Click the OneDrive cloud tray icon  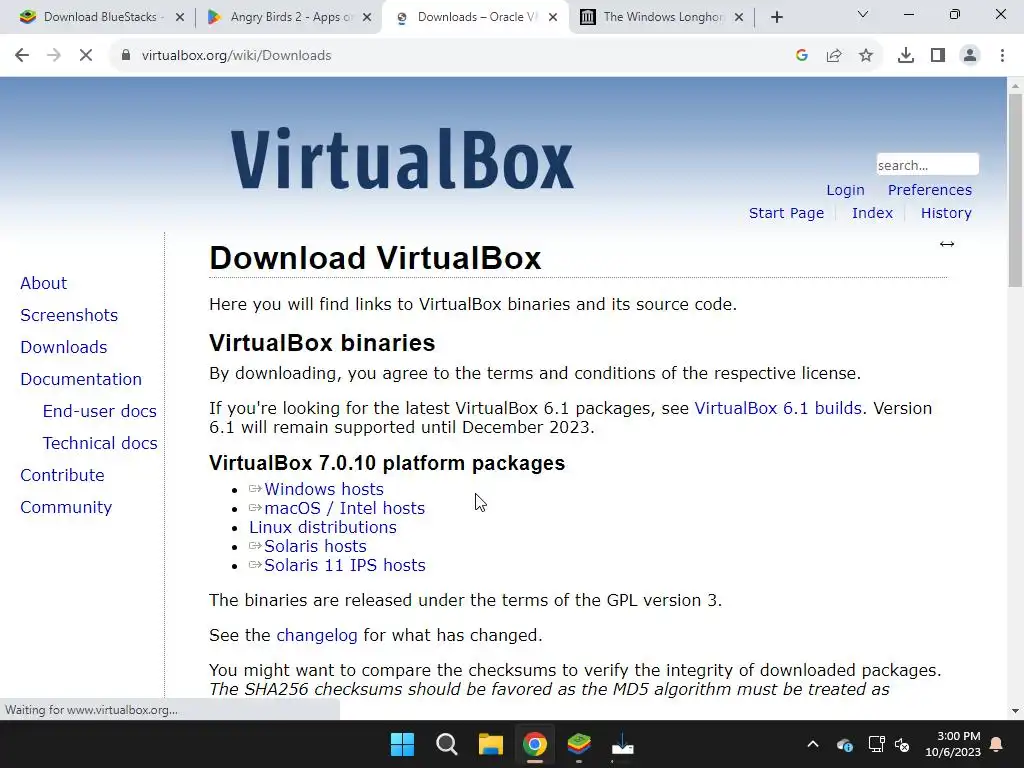pyautogui.click(x=844, y=744)
